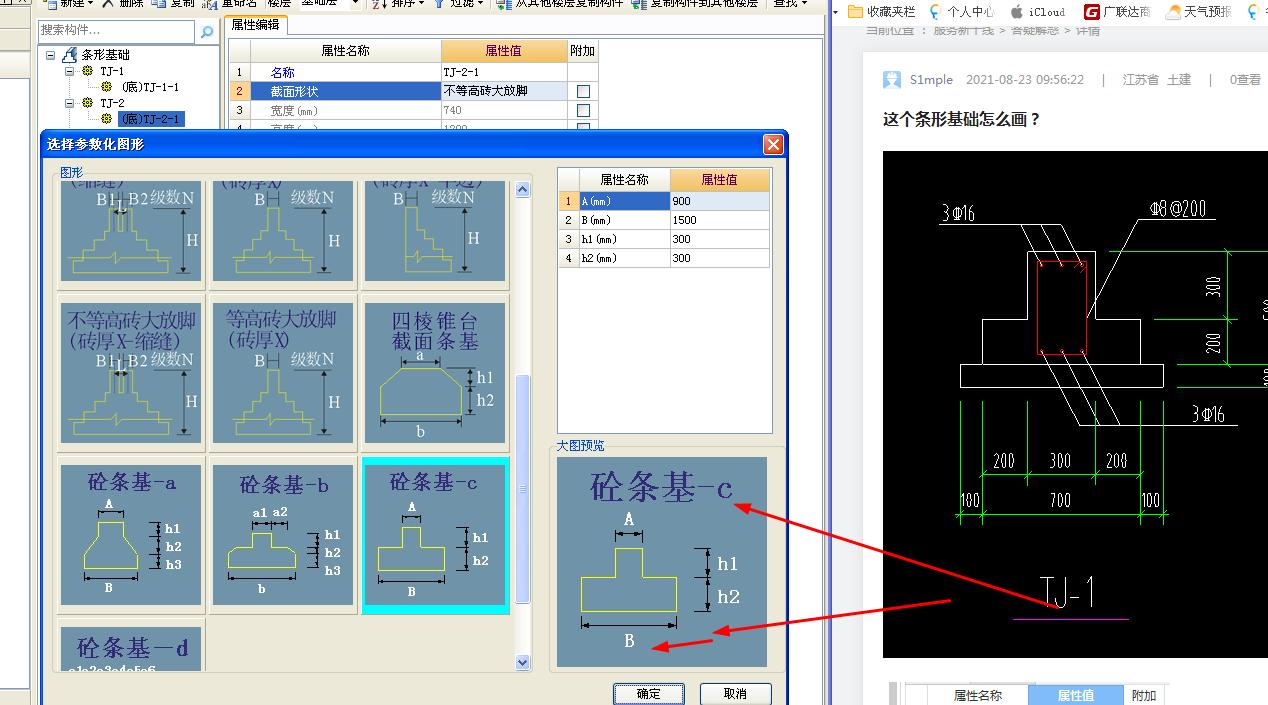The image size is (1268, 705).
Task: Select the 四棱锥台截面条基 thumbnail
Action: click(x=436, y=372)
